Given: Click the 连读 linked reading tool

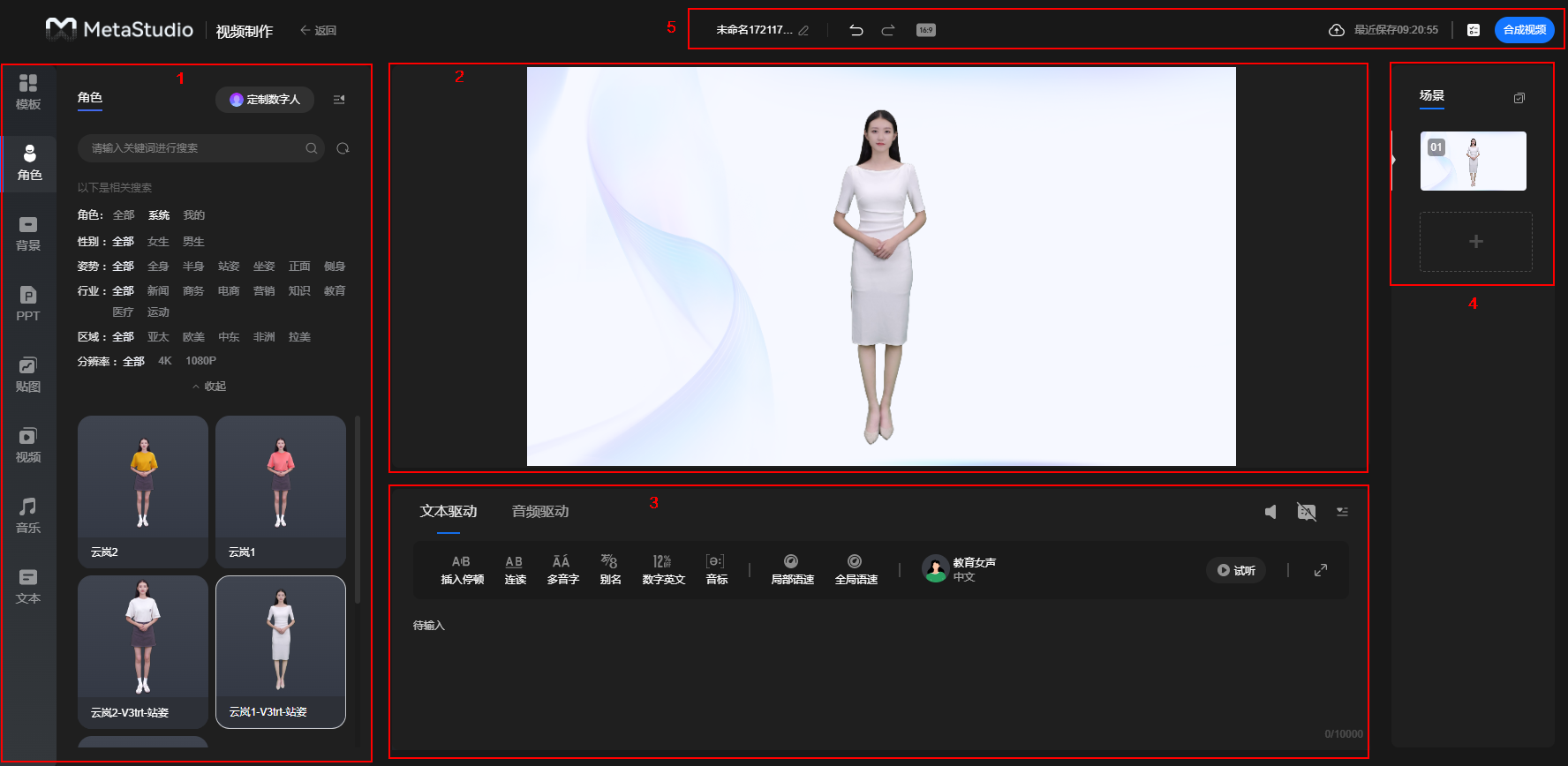Looking at the screenshot, I should [x=515, y=570].
